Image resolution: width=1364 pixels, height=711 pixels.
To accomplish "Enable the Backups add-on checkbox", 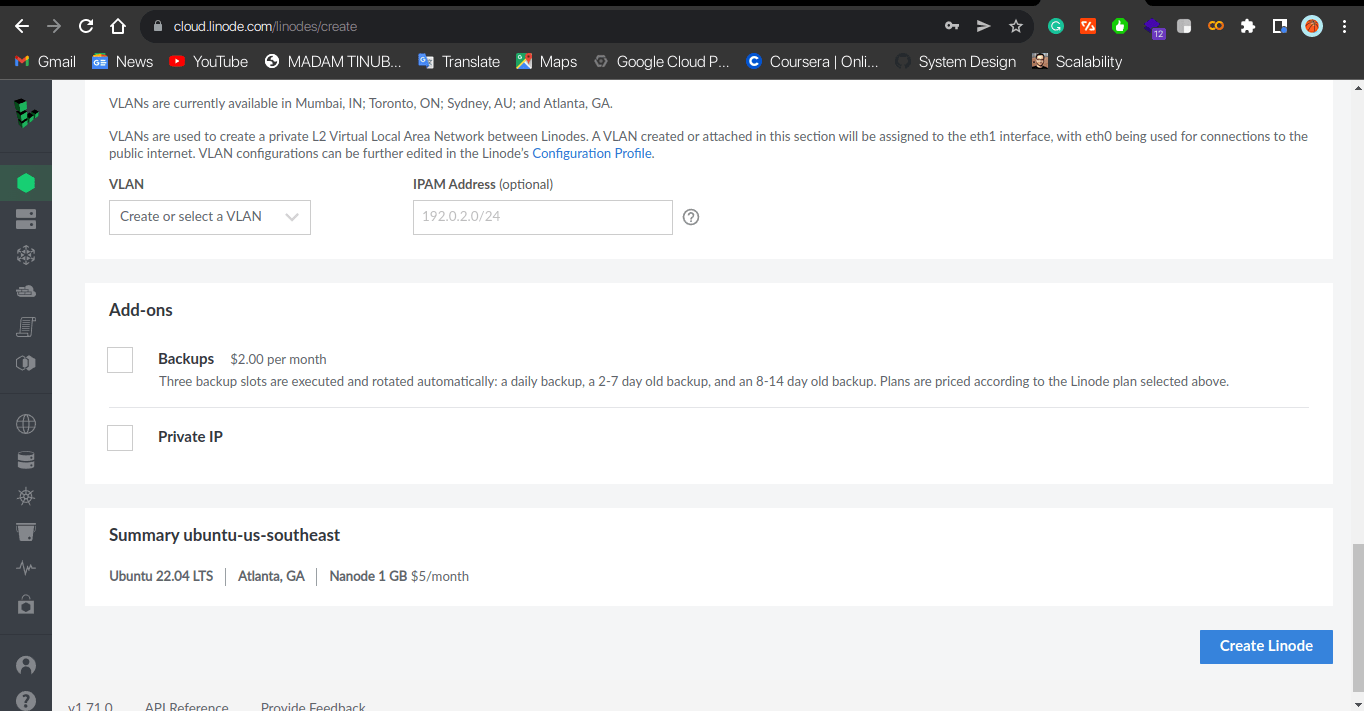I will pos(119,359).
